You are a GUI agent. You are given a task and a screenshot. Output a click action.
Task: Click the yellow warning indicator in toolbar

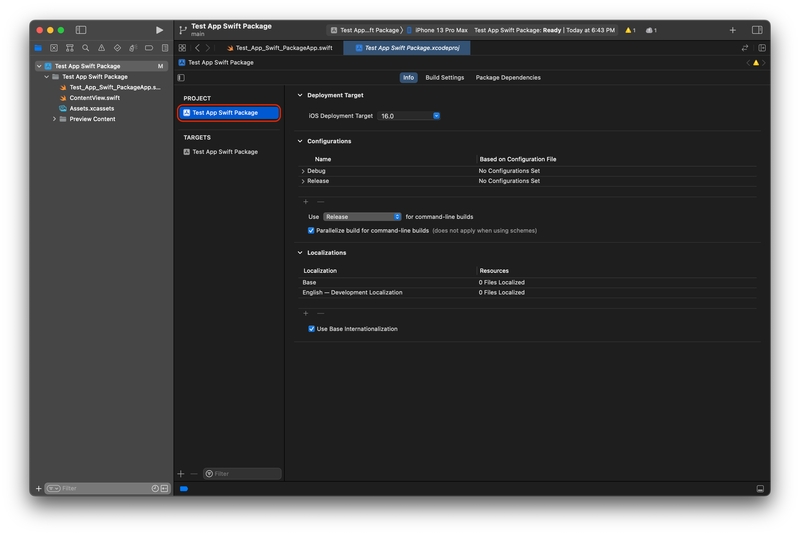pos(630,30)
